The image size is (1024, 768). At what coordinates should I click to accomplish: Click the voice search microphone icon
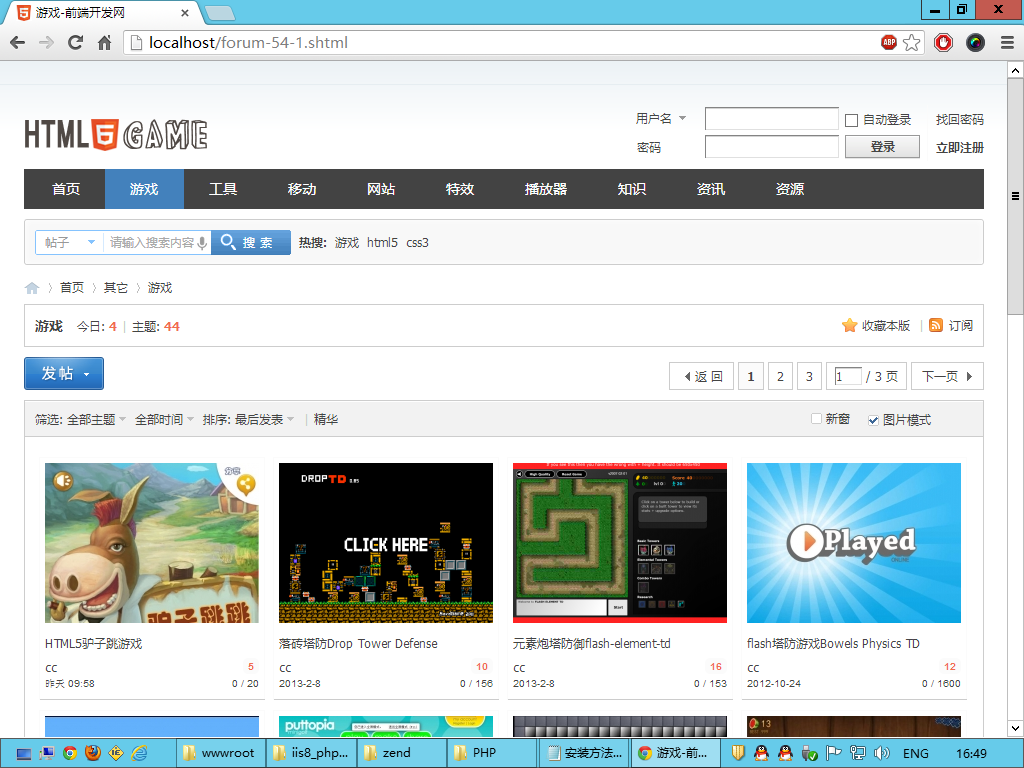click(202, 243)
